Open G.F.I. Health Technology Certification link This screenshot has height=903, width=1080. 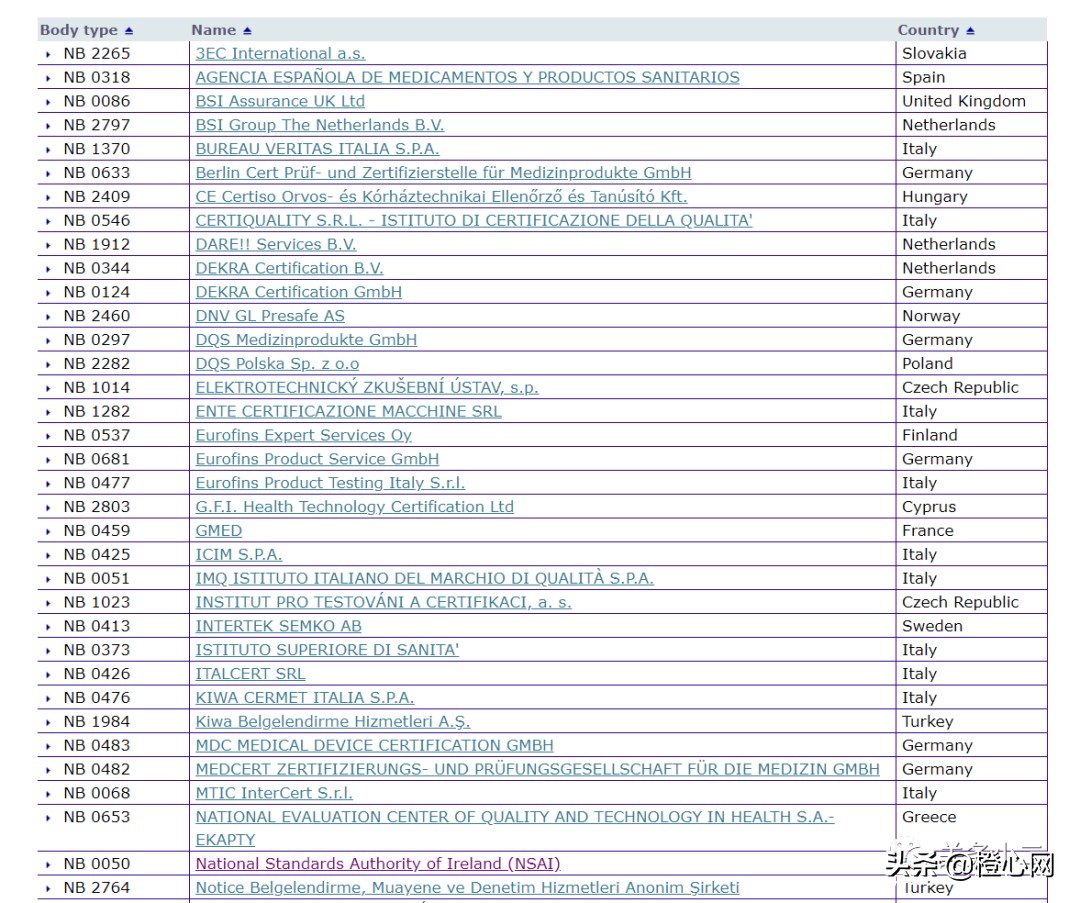point(355,507)
